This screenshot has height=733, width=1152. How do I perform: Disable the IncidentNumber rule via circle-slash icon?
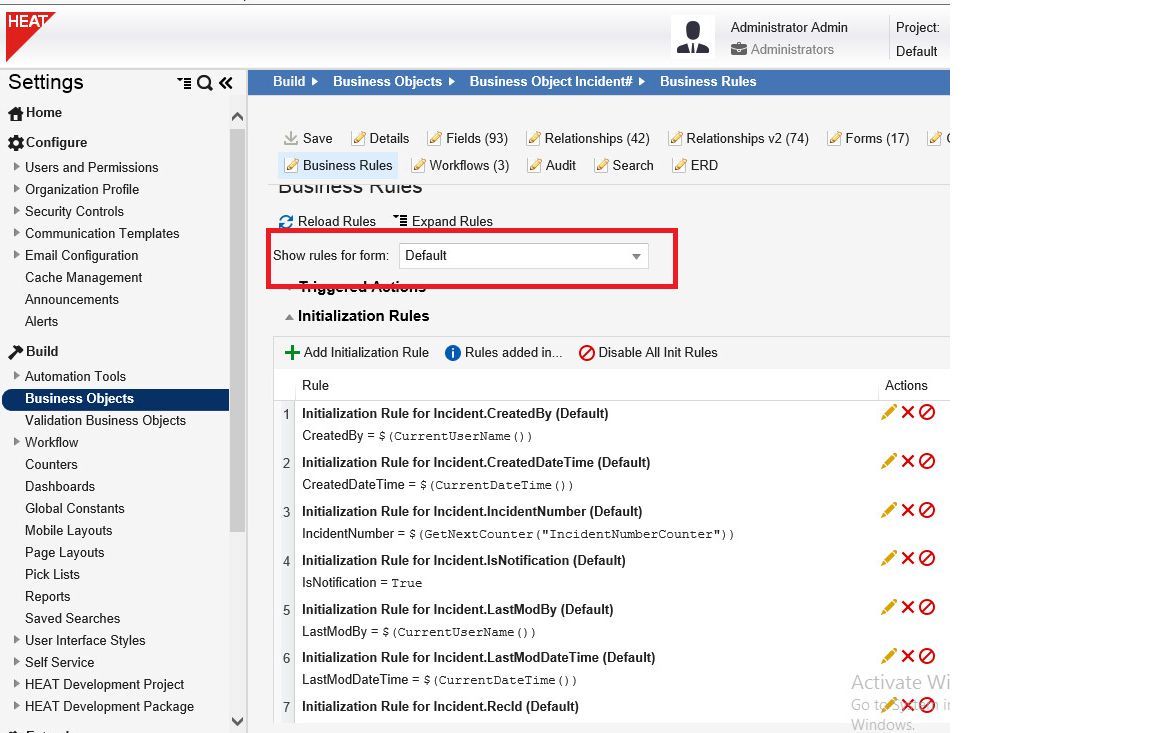[927, 510]
